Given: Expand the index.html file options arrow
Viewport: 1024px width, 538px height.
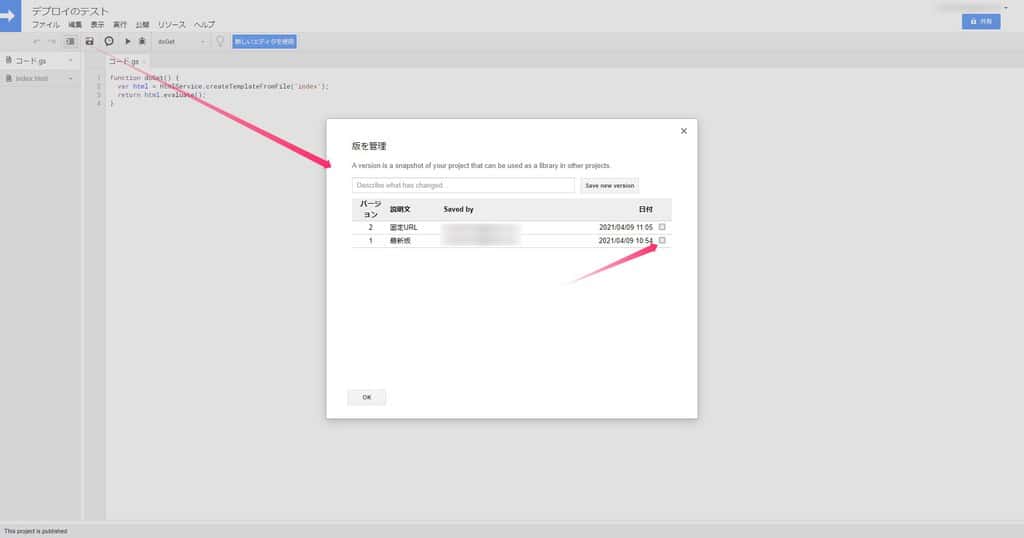Looking at the screenshot, I should [71, 78].
